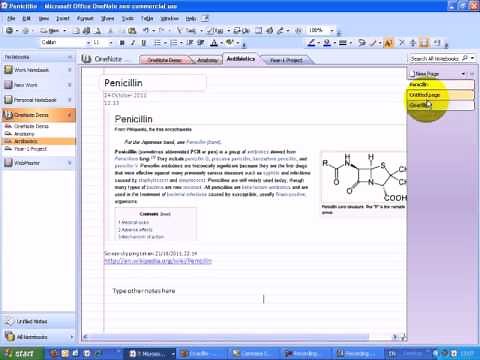Toggle Bold formatting
Viewport: 480px width, 360px height.
tap(122, 43)
